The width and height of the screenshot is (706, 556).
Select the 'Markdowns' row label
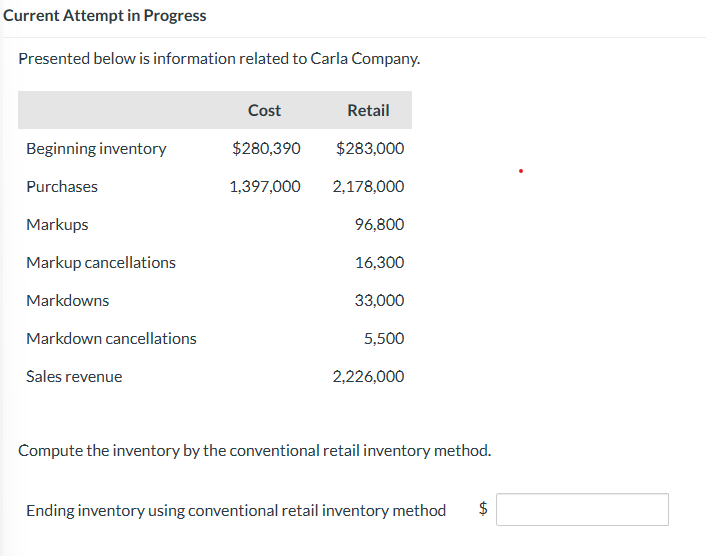[68, 300]
